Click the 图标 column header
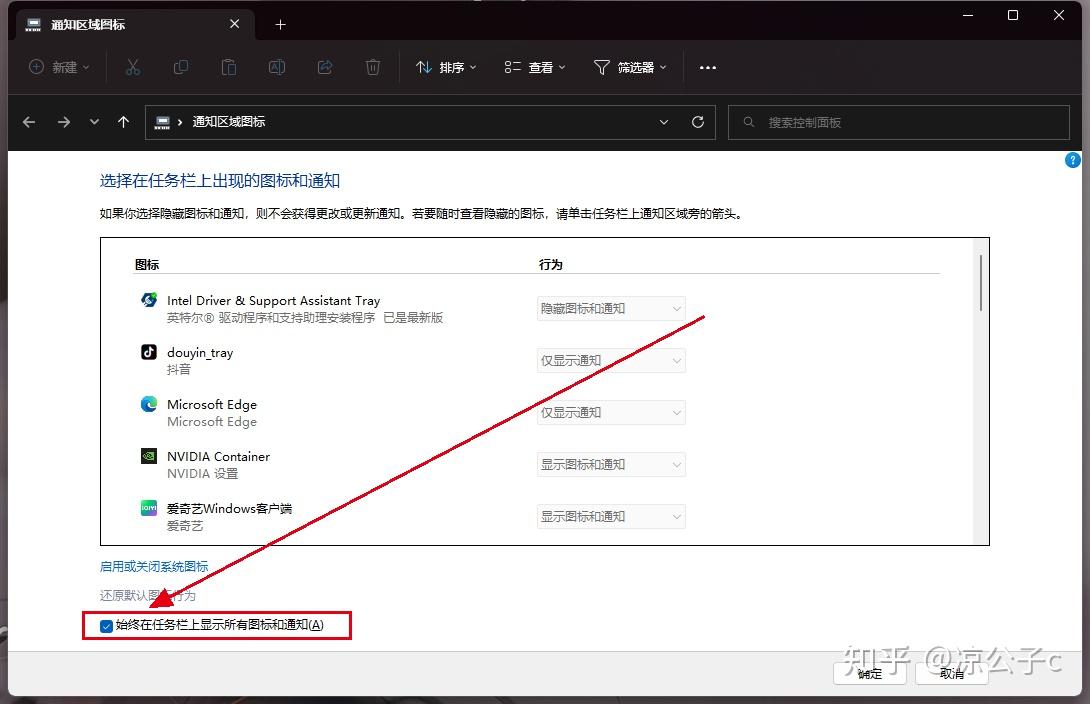 pos(147,265)
